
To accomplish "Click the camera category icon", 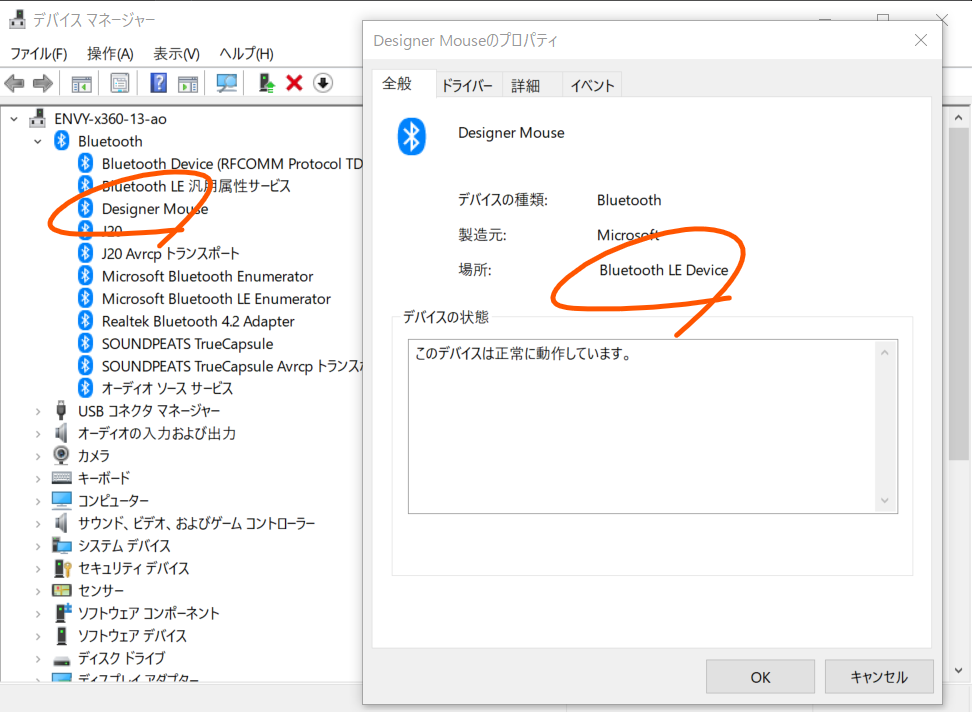I will click(61, 455).
